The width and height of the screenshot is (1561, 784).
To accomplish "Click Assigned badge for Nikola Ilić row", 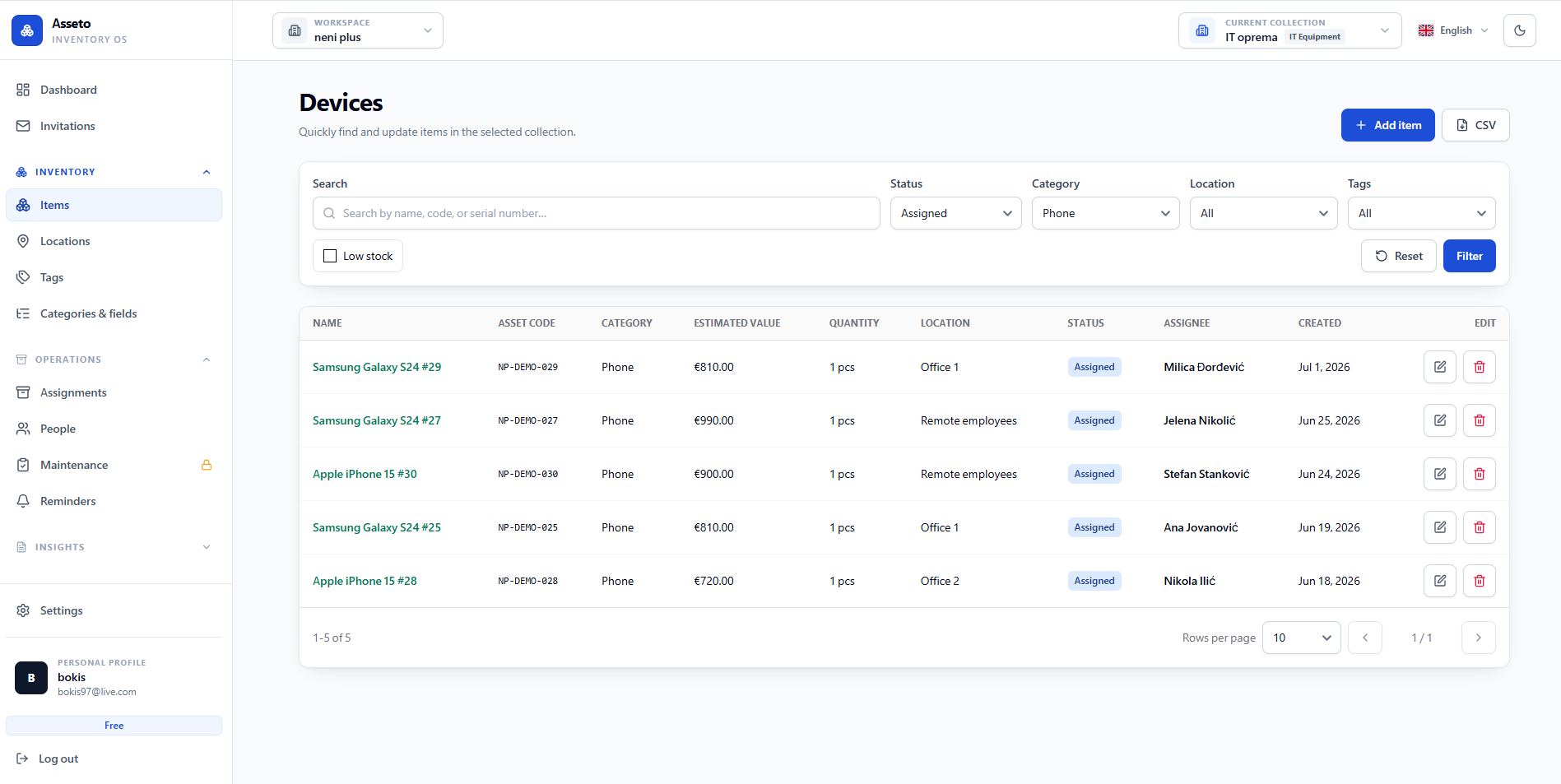I will click(1094, 581).
